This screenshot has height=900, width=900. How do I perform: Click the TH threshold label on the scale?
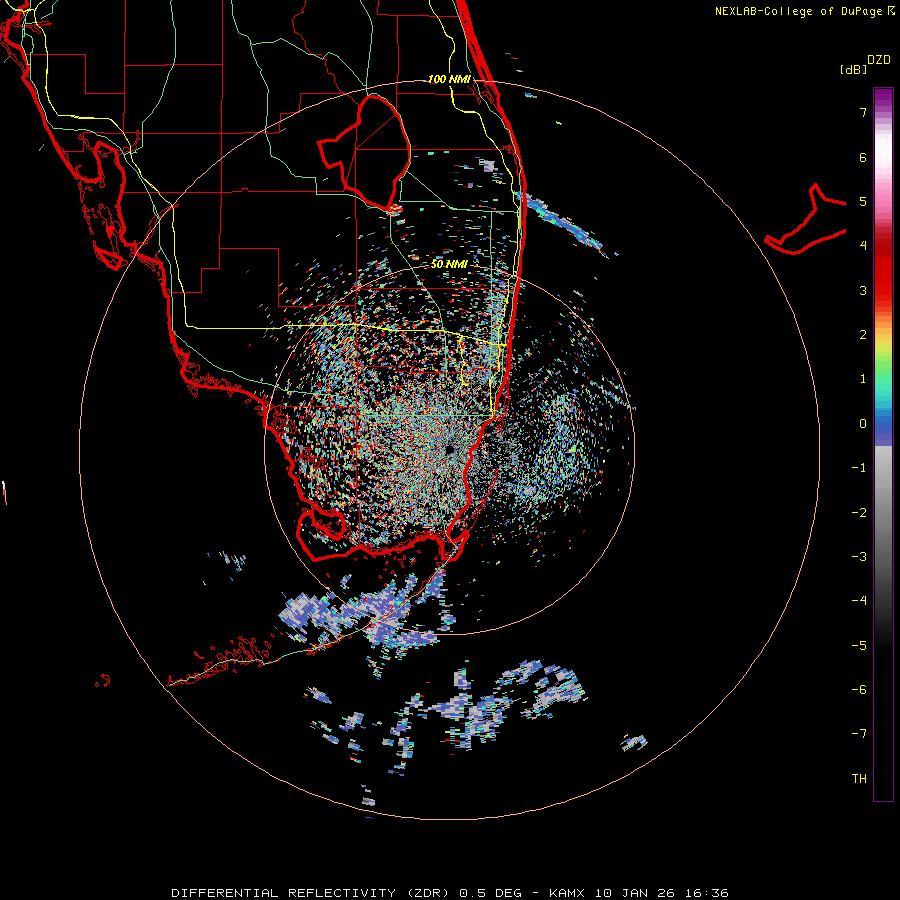[x=859, y=779]
